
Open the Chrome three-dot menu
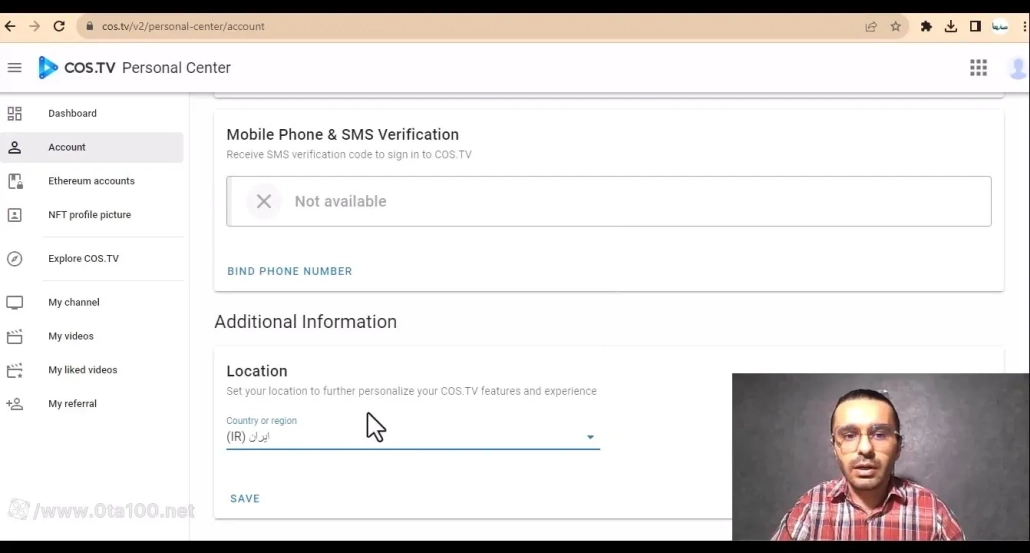[x=1025, y=27]
